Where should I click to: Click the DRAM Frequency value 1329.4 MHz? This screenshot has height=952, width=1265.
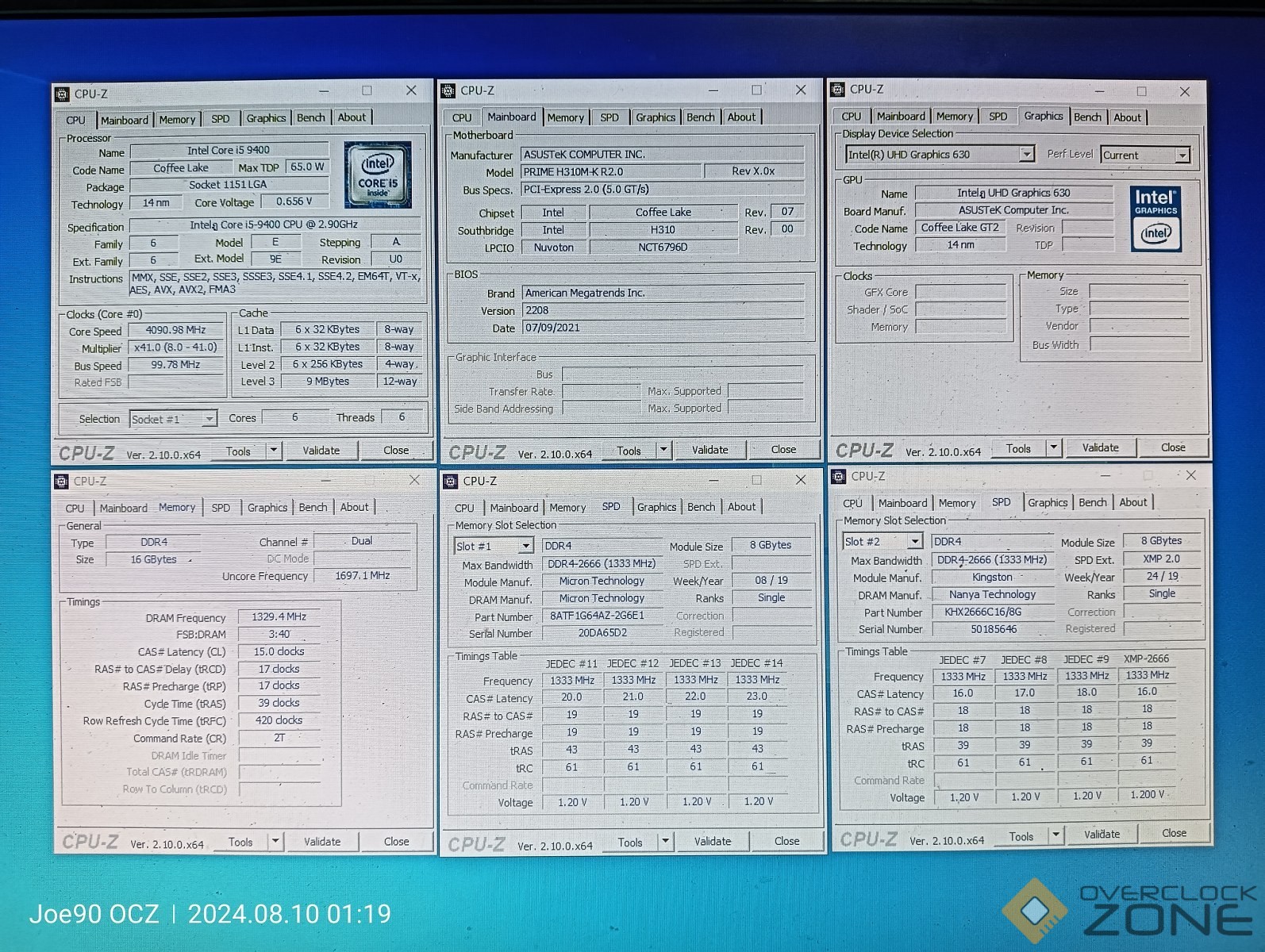tap(279, 617)
